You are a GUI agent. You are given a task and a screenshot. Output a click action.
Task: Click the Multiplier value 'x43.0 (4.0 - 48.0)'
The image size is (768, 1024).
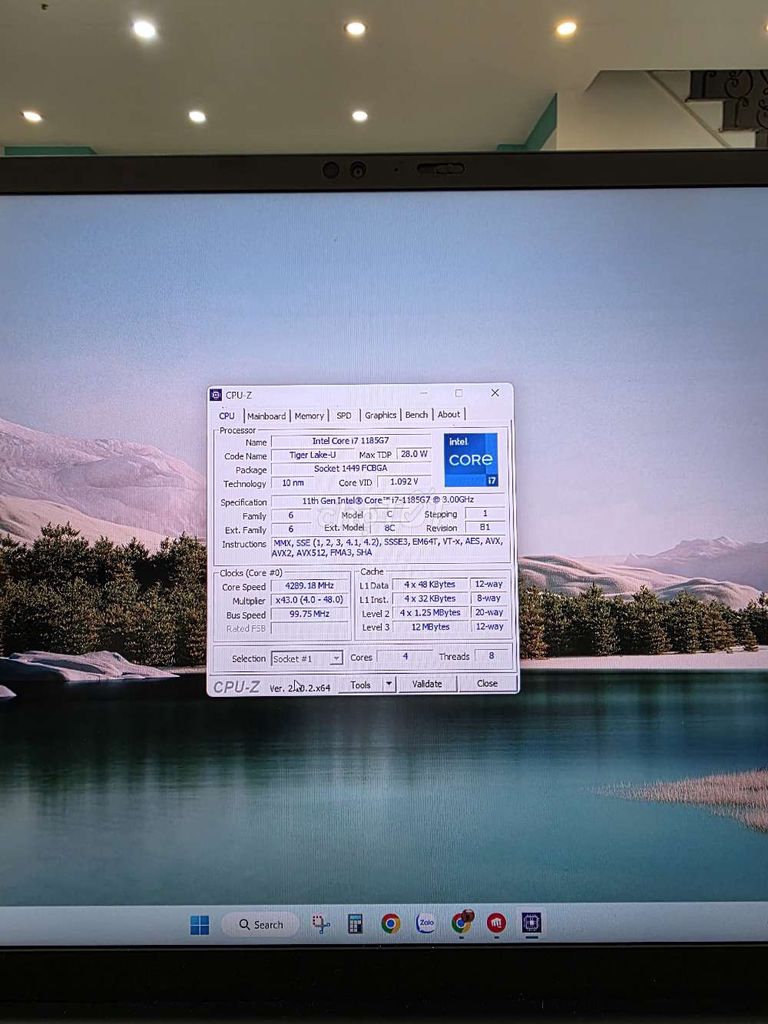310,600
